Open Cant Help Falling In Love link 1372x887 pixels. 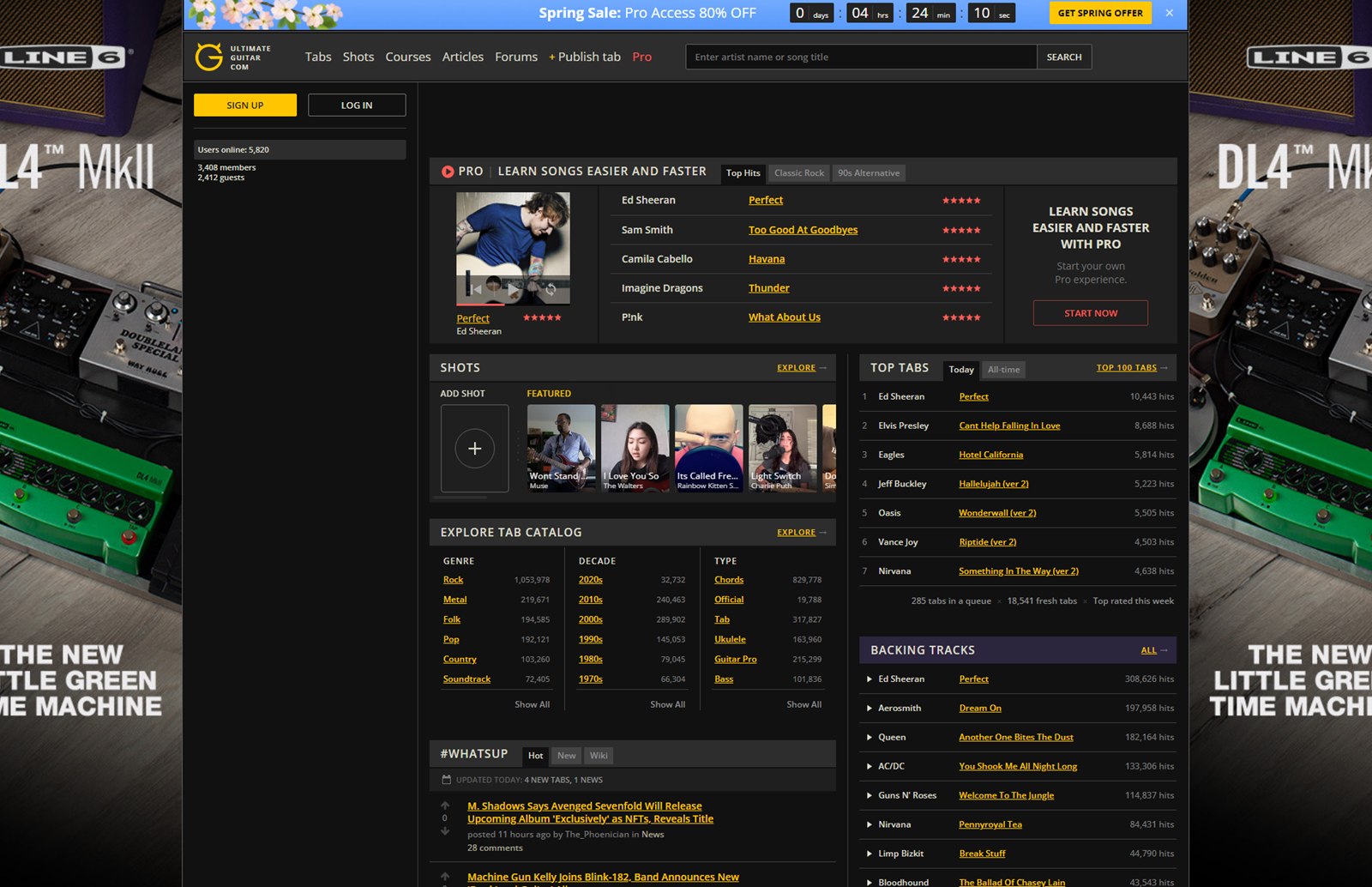tap(1009, 425)
